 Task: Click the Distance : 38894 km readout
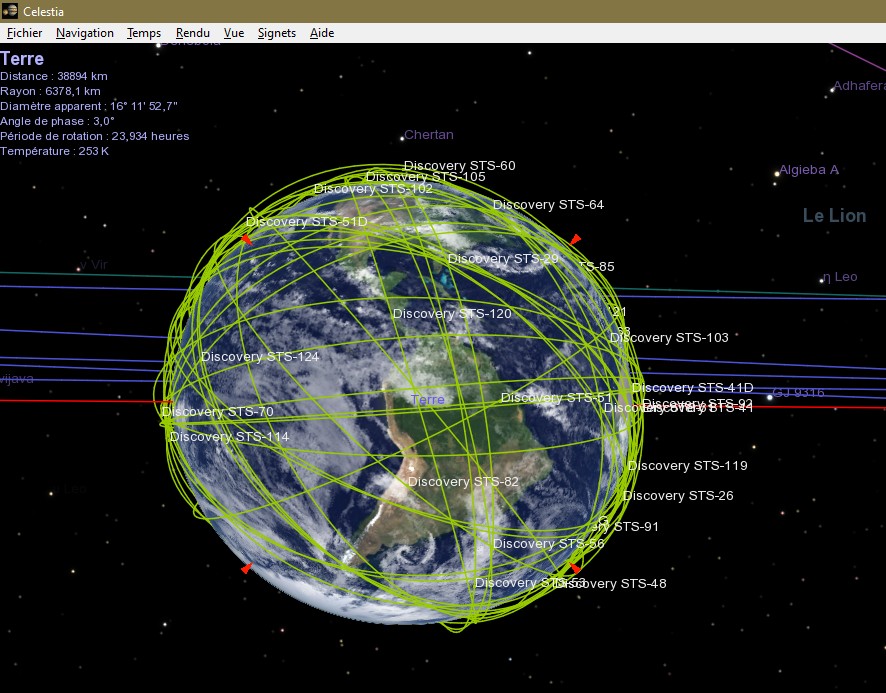tap(54, 76)
